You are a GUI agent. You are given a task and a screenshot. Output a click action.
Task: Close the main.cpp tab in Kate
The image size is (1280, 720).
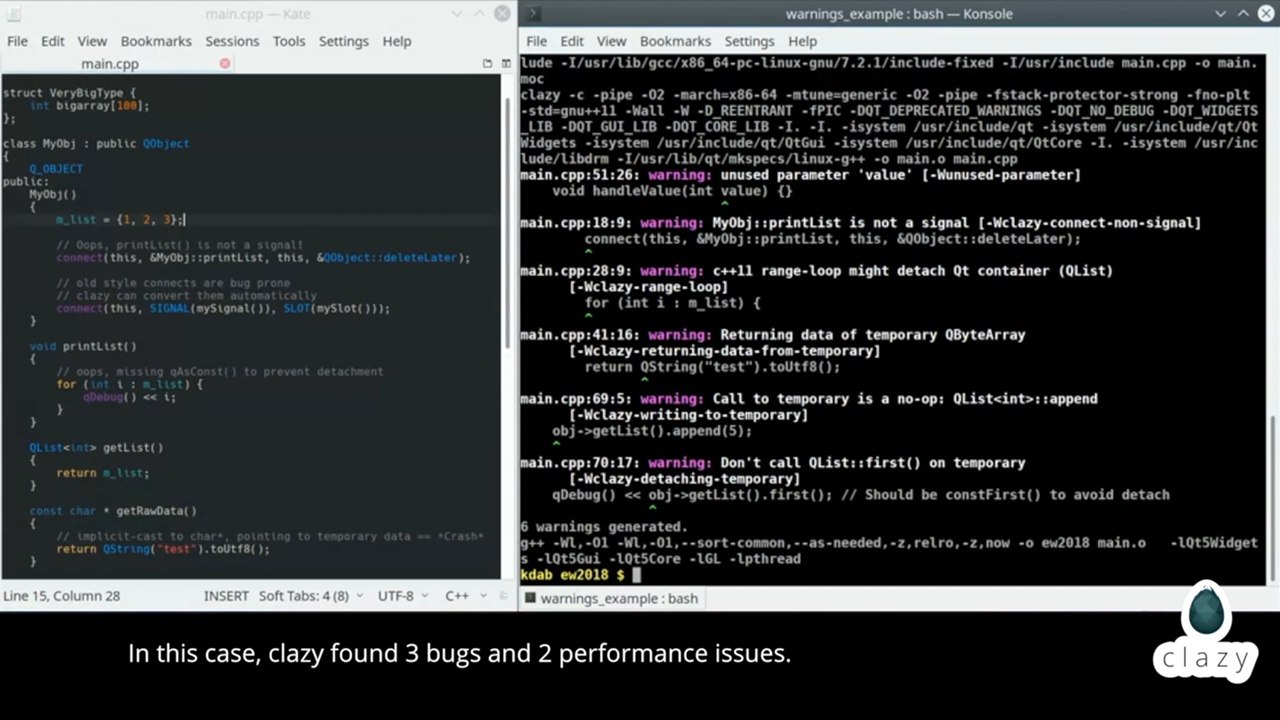[225, 63]
